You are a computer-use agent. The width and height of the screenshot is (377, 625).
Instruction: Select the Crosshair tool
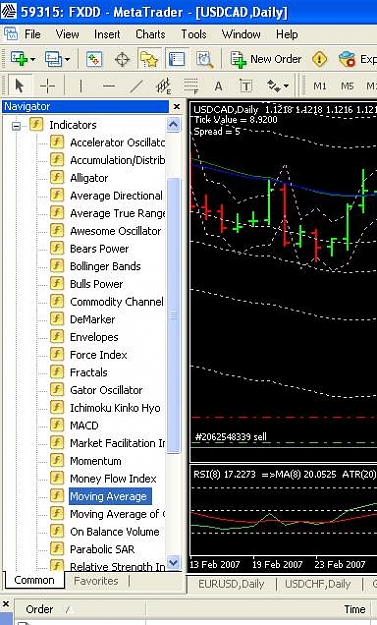[x=47, y=86]
